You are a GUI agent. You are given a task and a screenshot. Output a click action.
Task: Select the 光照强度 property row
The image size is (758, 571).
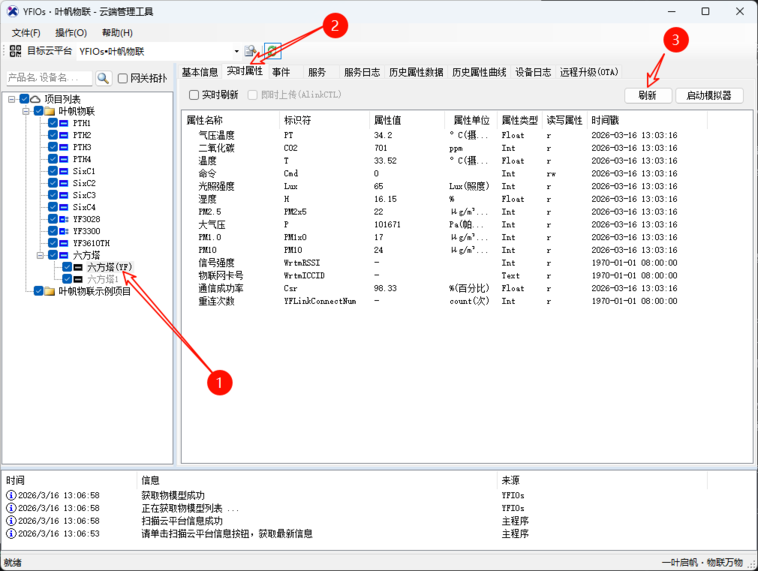tap(445, 186)
